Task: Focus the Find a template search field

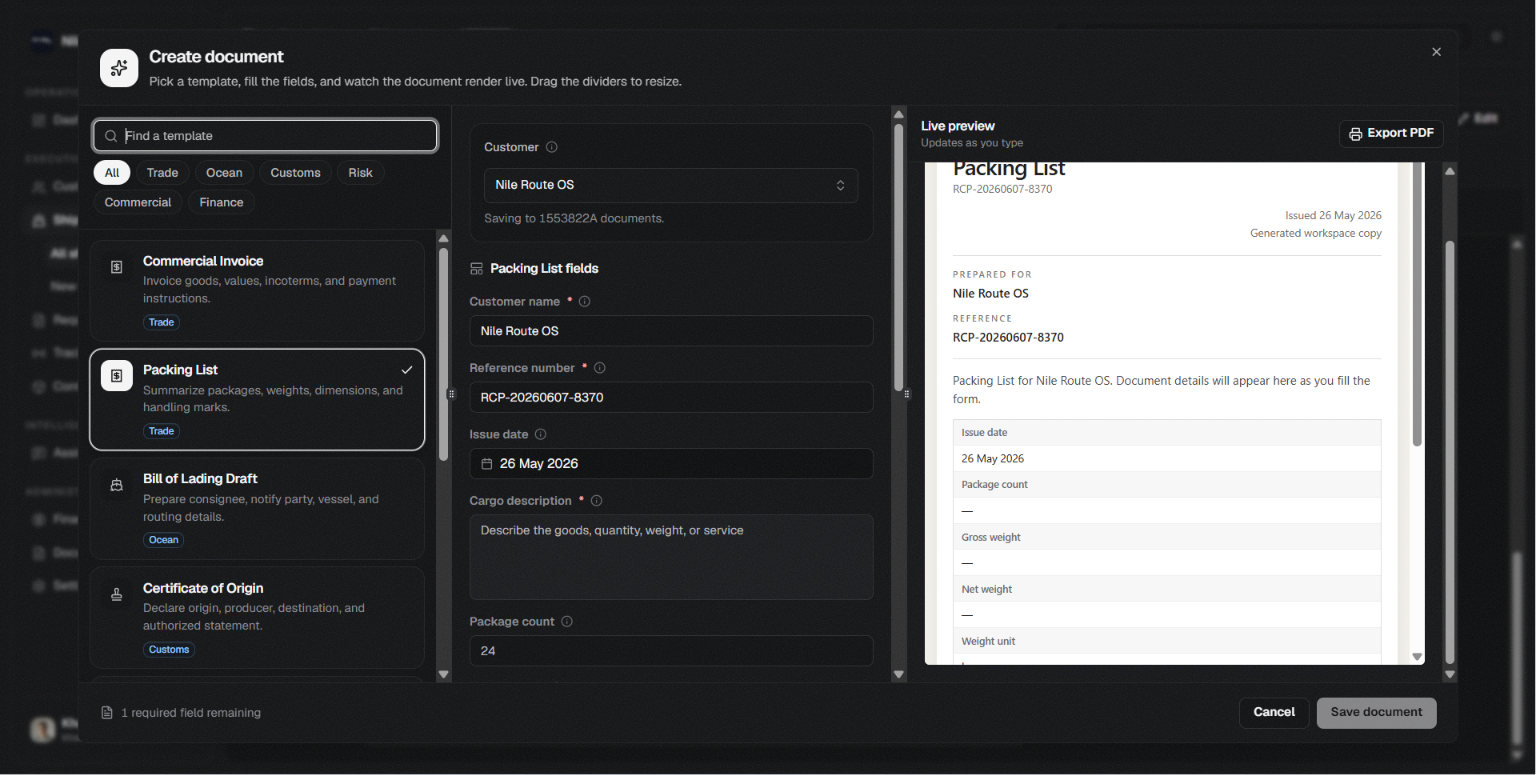Action: pyautogui.click(x=265, y=136)
